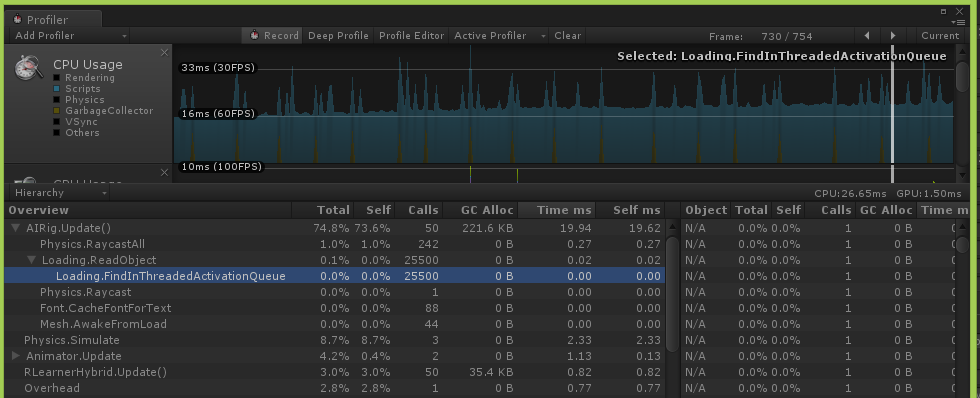This screenshot has width=980, height=398.
Task: Select Loading.FindInThreadedActivationQueue row
Action: [334, 276]
